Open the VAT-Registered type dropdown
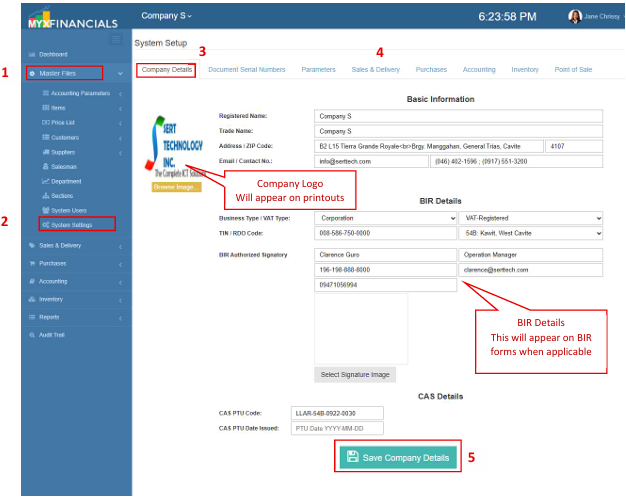The image size is (626, 498). point(531,218)
